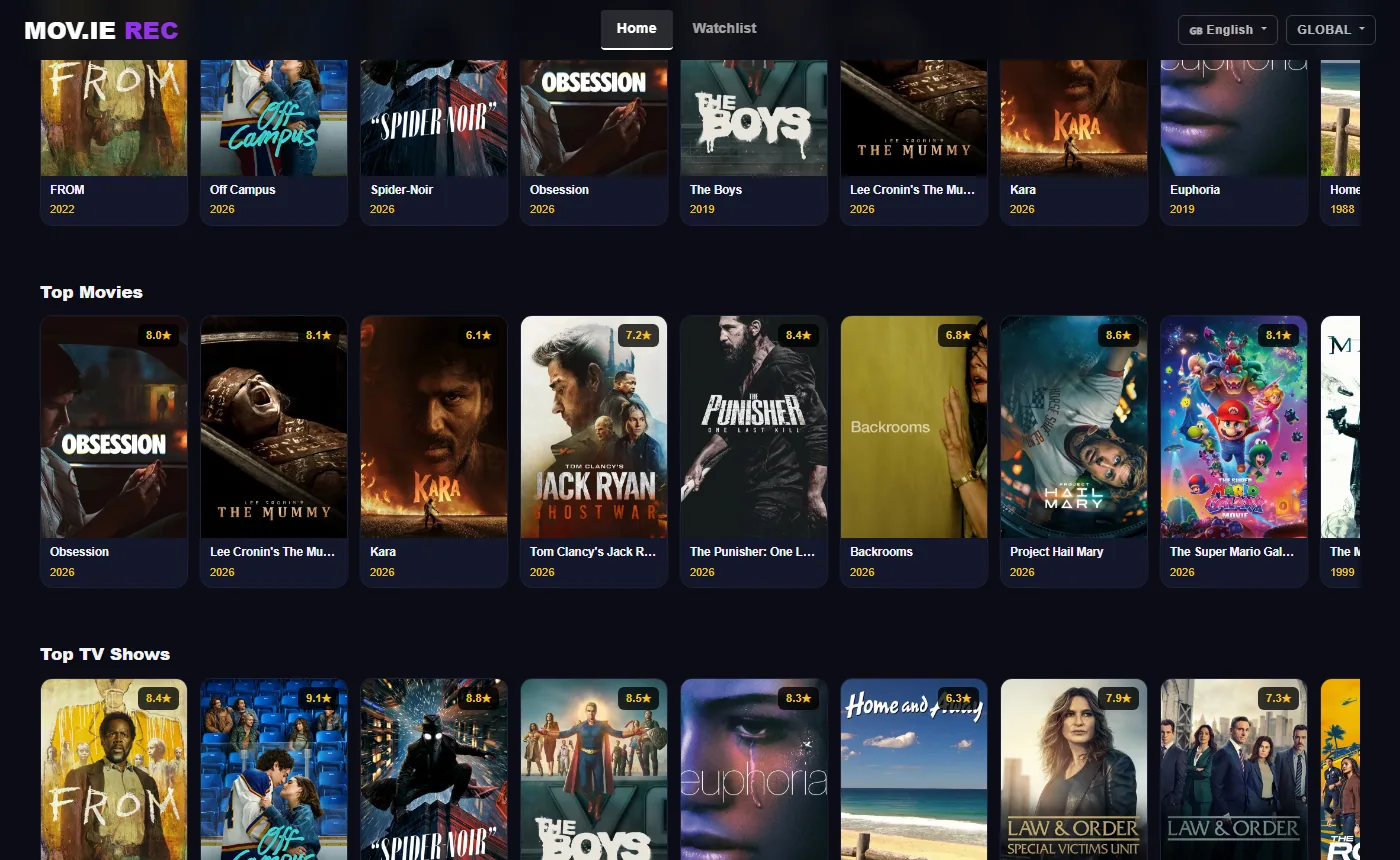Click the 8.4 star badge on the FROM TV show
The width and height of the screenshot is (1400, 860).
click(158, 698)
